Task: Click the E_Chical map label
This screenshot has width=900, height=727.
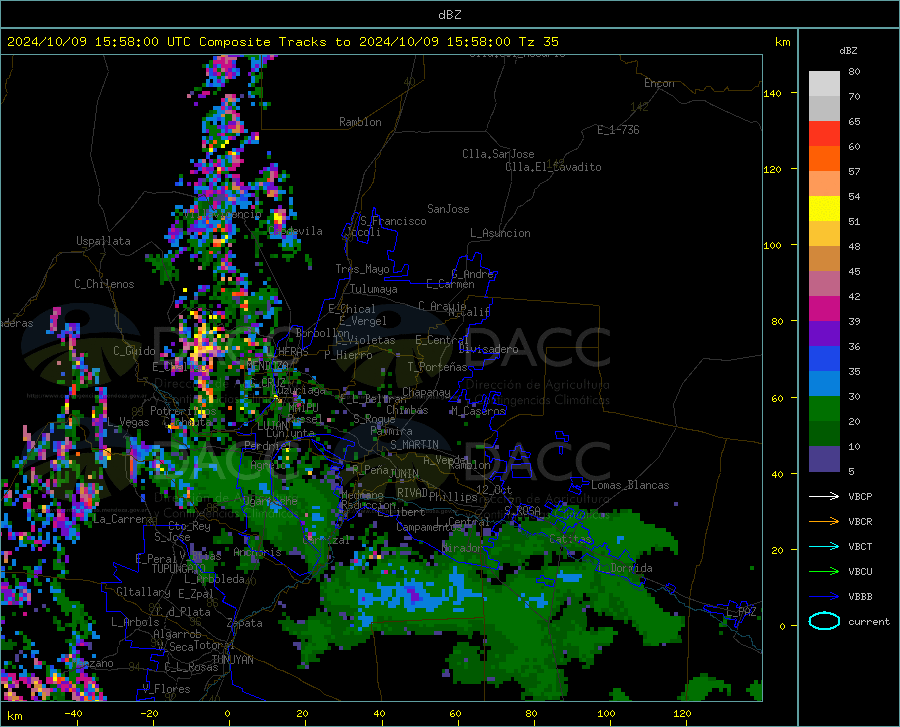Action: 351,309
